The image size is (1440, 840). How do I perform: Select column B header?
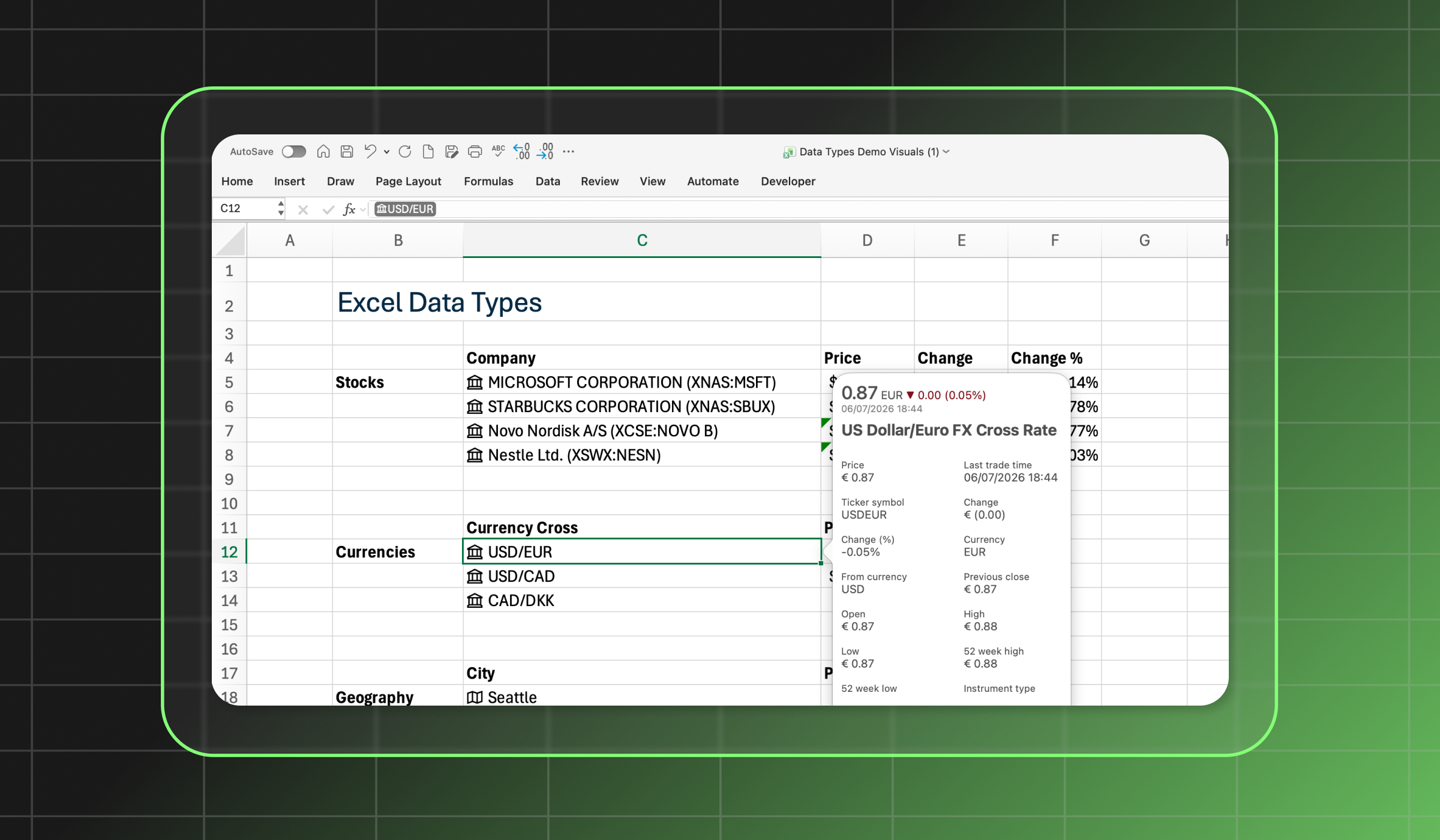398,241
